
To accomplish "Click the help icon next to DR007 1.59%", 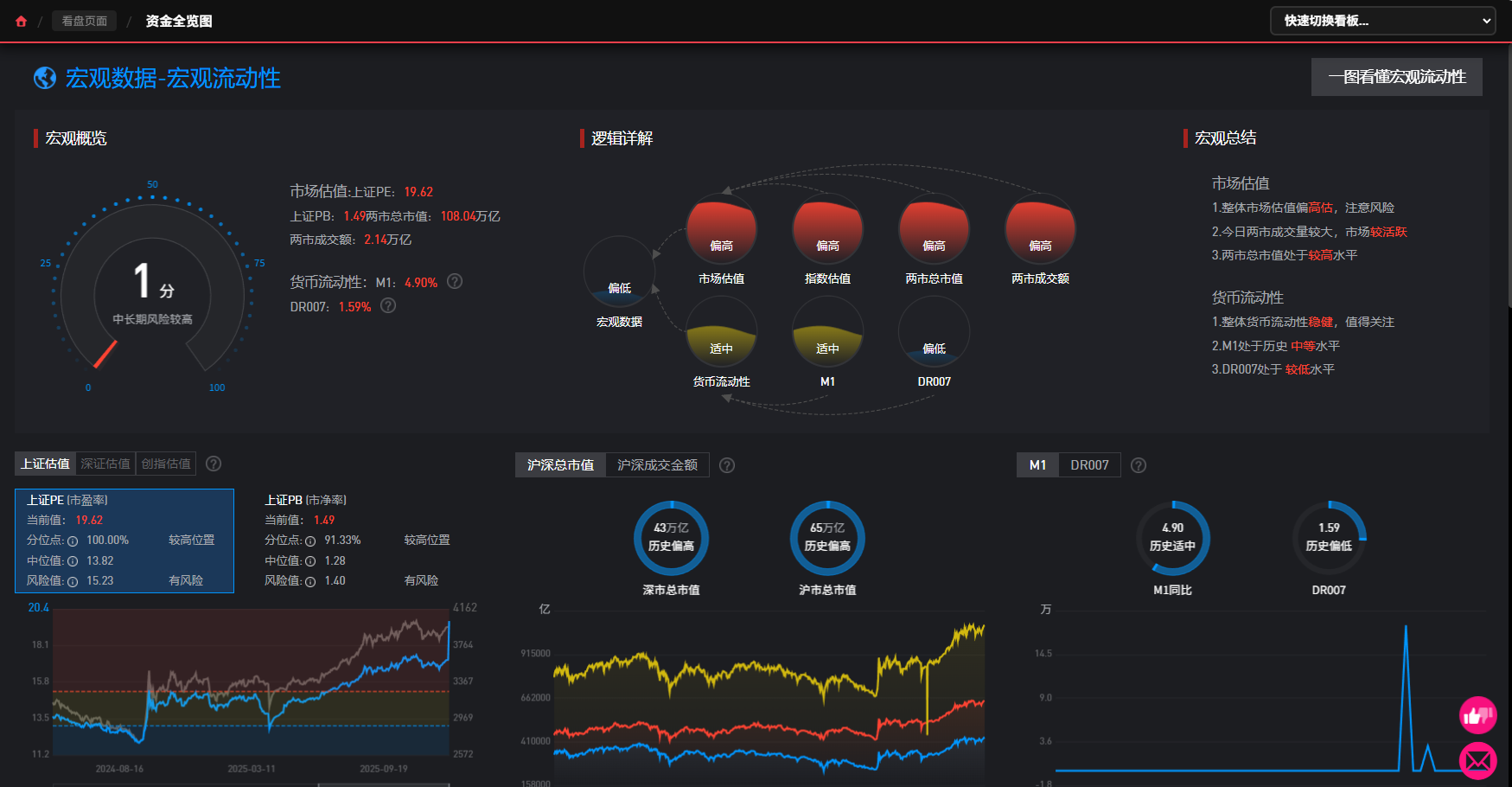I will click(x=388, y=306).
